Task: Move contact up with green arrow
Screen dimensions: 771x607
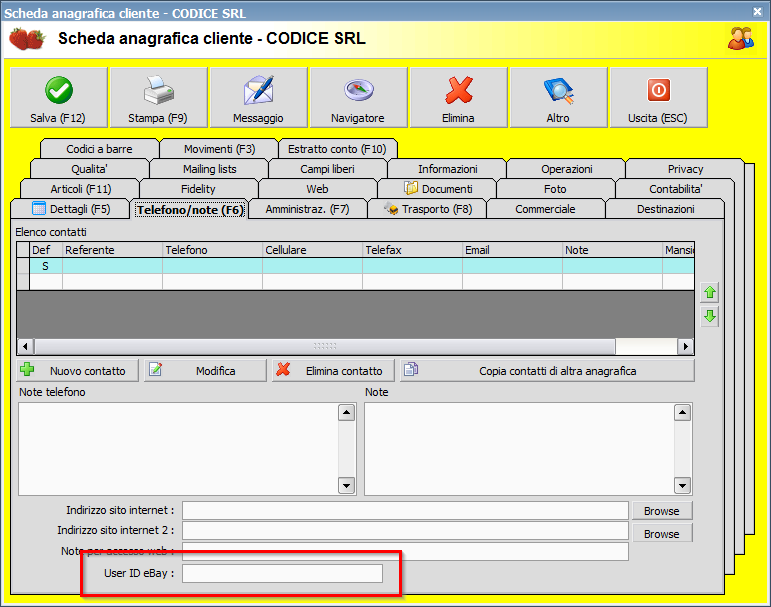Action: point(709,293)
